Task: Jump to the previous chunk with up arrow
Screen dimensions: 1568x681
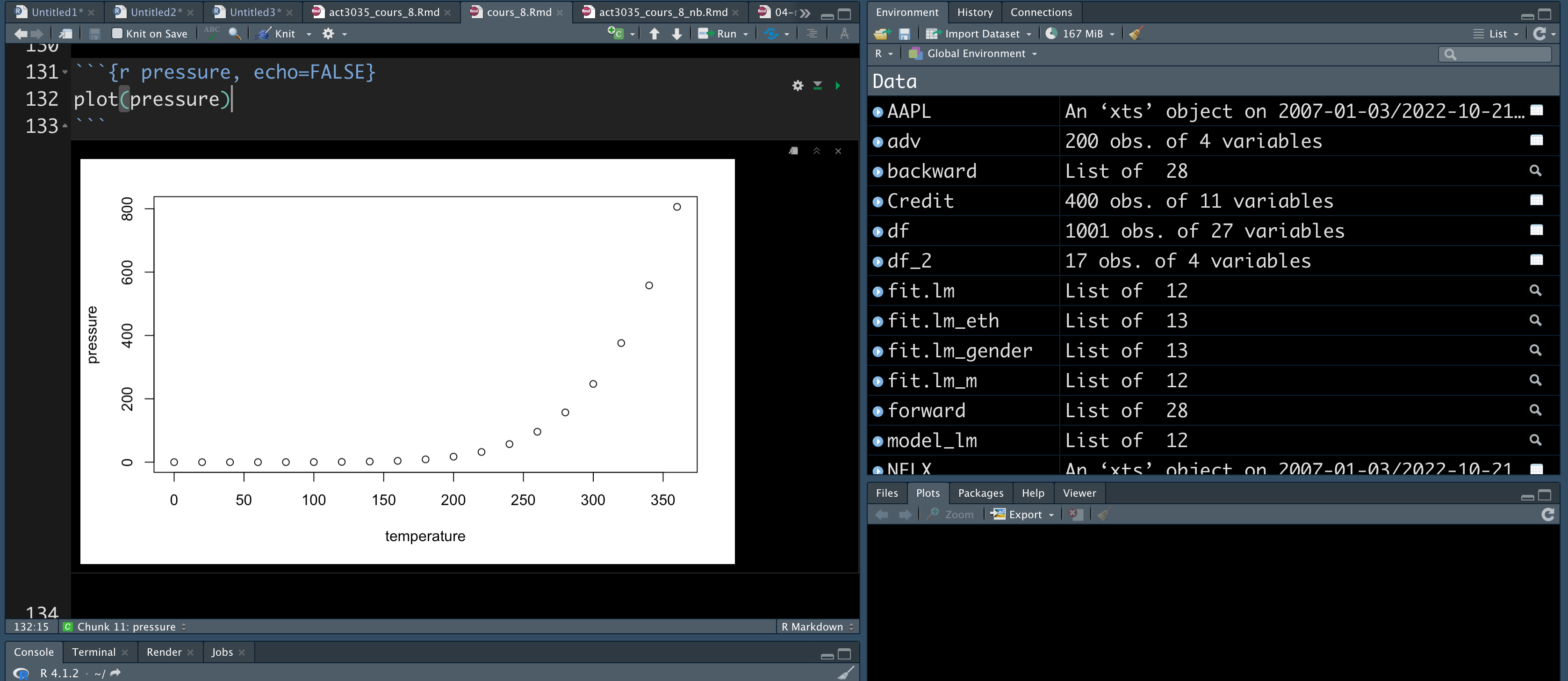Action: coord(655,34)
